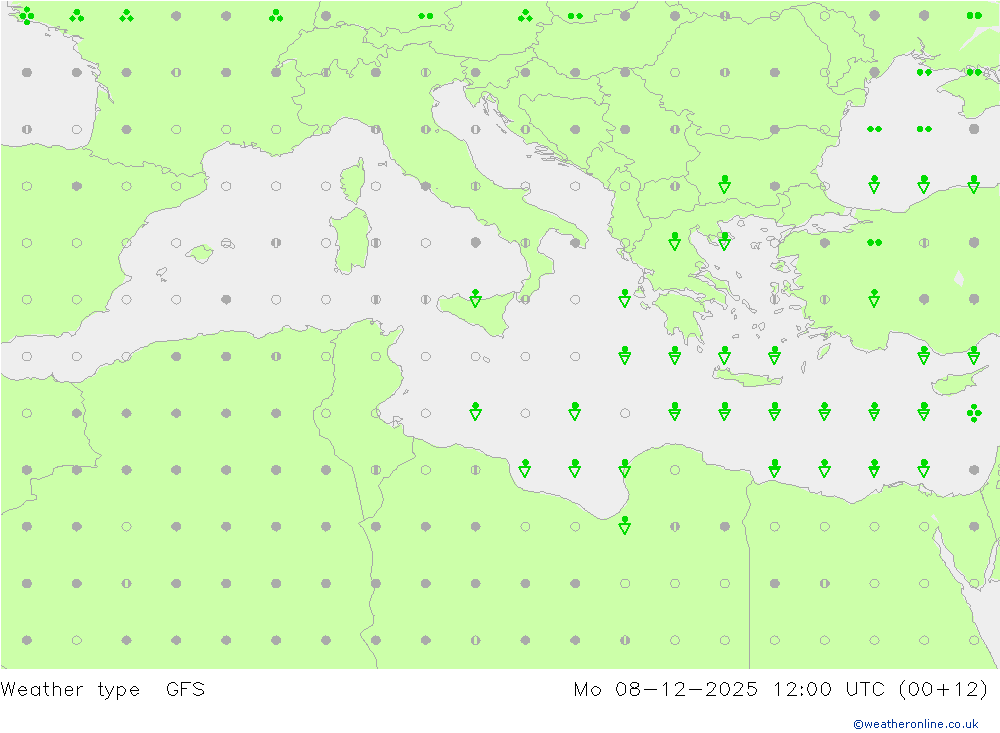This screenshot has height=733, width=1000.
Task: Click the 'GFS' model label
Action: (x=186, y=690)
